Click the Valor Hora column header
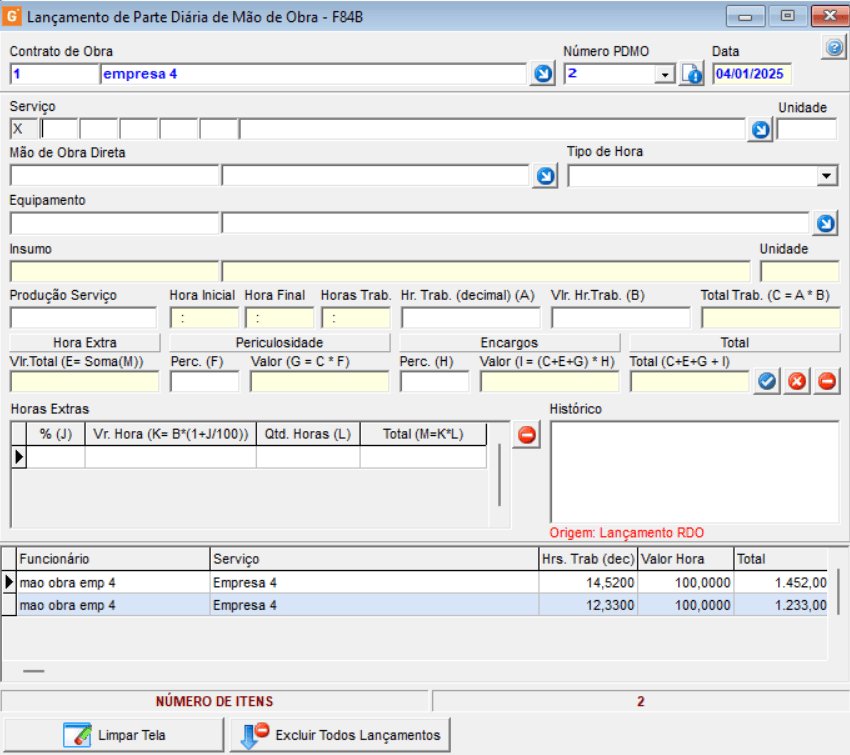This screenshot has height=755, width=850. [x=686, y=559]
